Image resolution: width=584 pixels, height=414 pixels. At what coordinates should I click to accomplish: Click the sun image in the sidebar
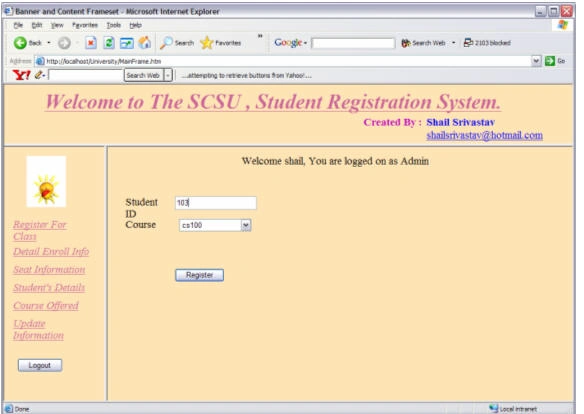(x=46, y=182)
